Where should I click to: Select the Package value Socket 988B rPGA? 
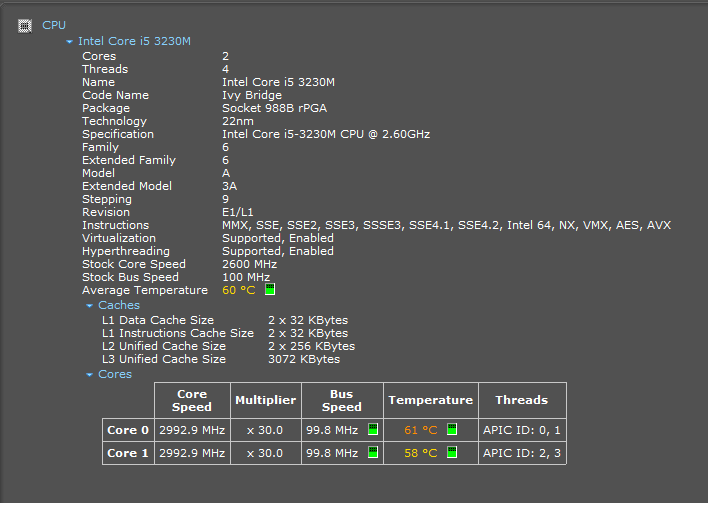click(274, 108)
